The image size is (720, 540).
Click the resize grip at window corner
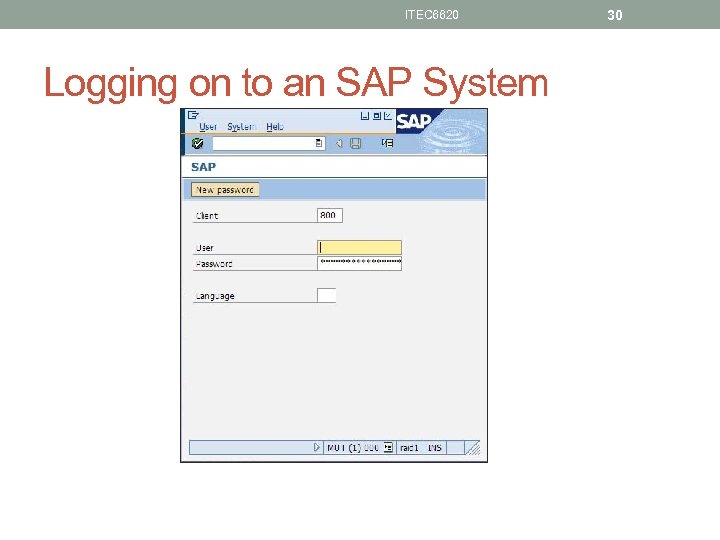point(472,448)
